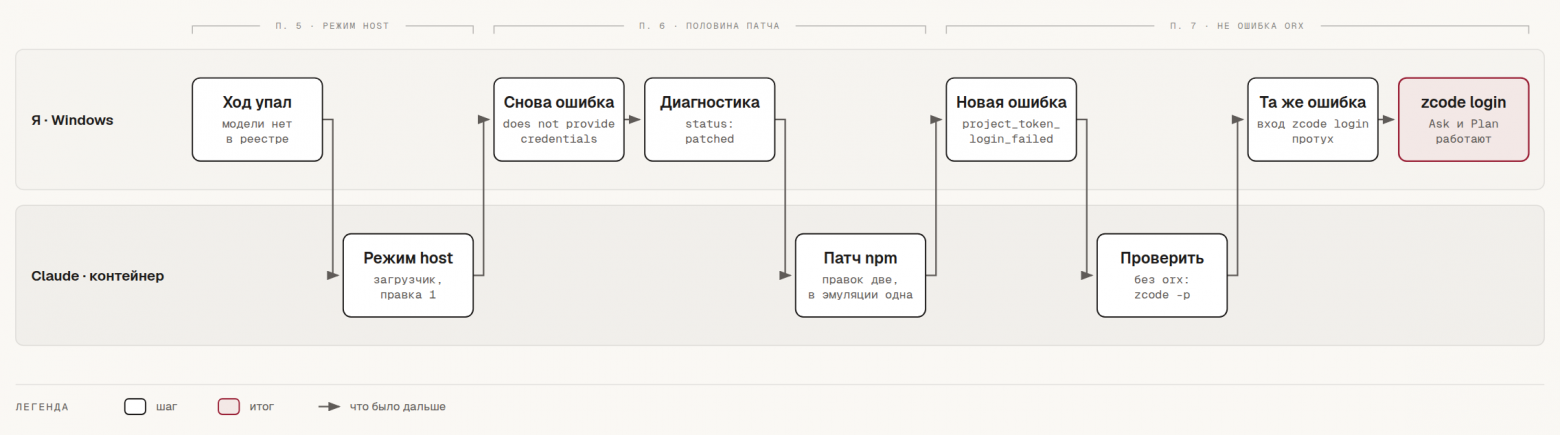Click the "П. 6 · ПОЛОВИНА ПАТЧА" section header
Image resolution: width=1560 pixels, height=435 pixels.
[710, 26]
